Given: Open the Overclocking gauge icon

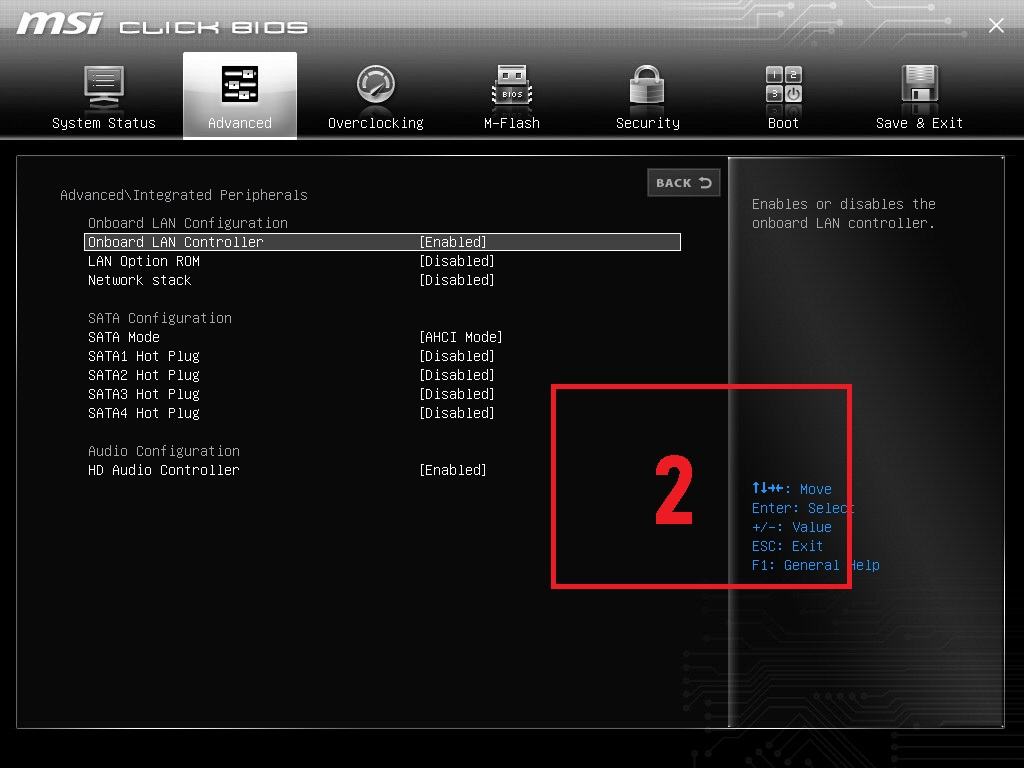Looking at the screenshot, I should (x=376, y=85).
